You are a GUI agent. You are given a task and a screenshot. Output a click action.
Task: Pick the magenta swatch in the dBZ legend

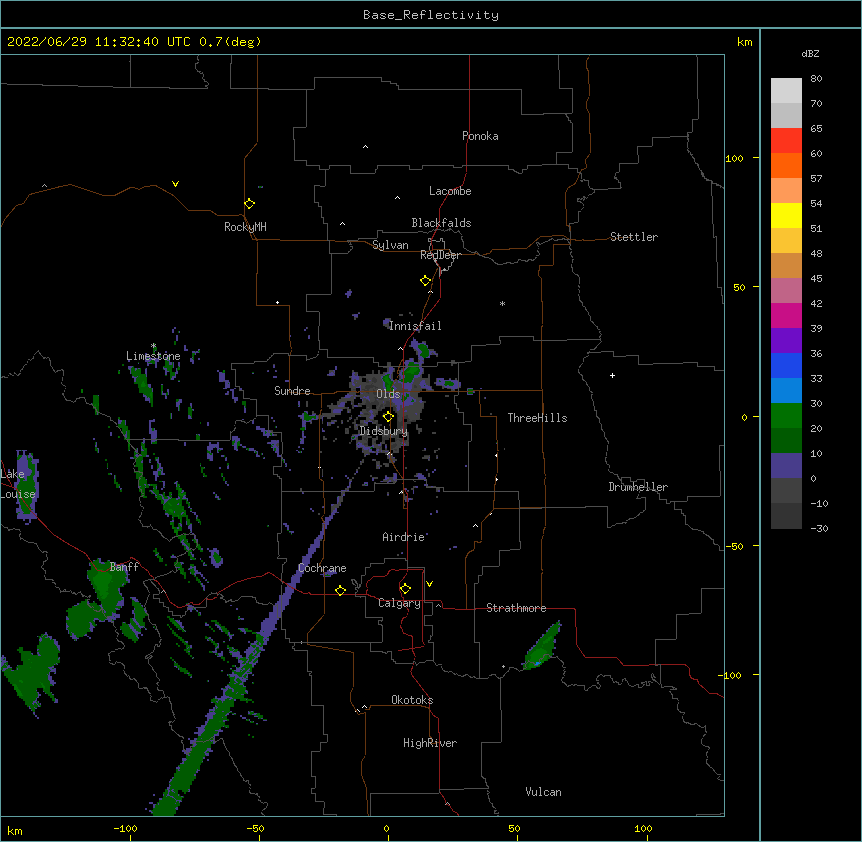786,315
